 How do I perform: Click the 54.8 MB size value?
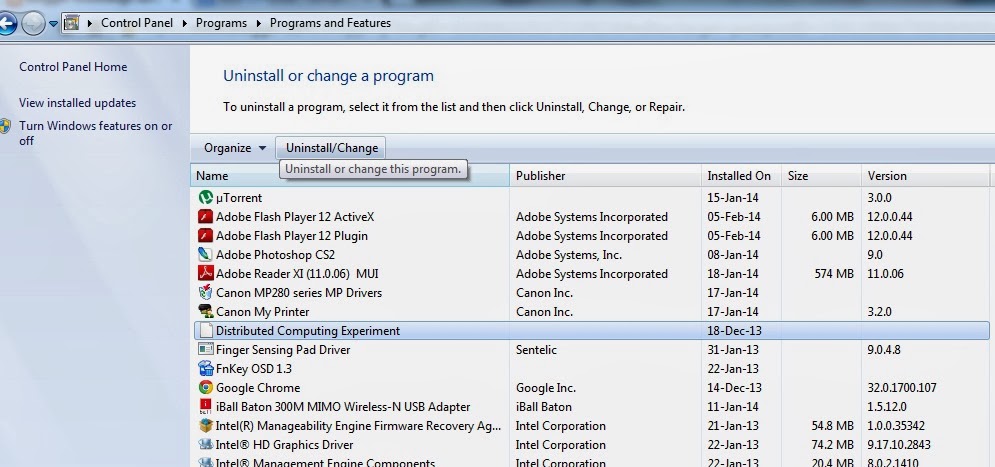(x=833, y=426)
